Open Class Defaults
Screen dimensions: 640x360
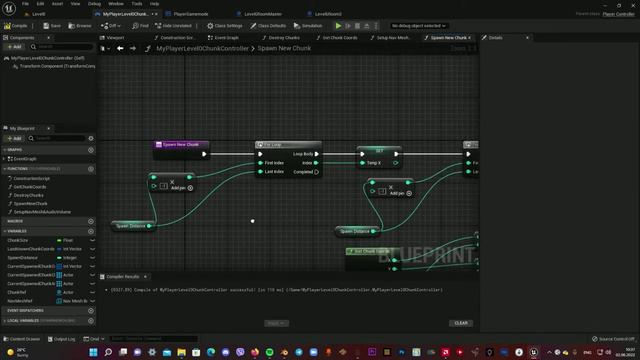[268, 26]
